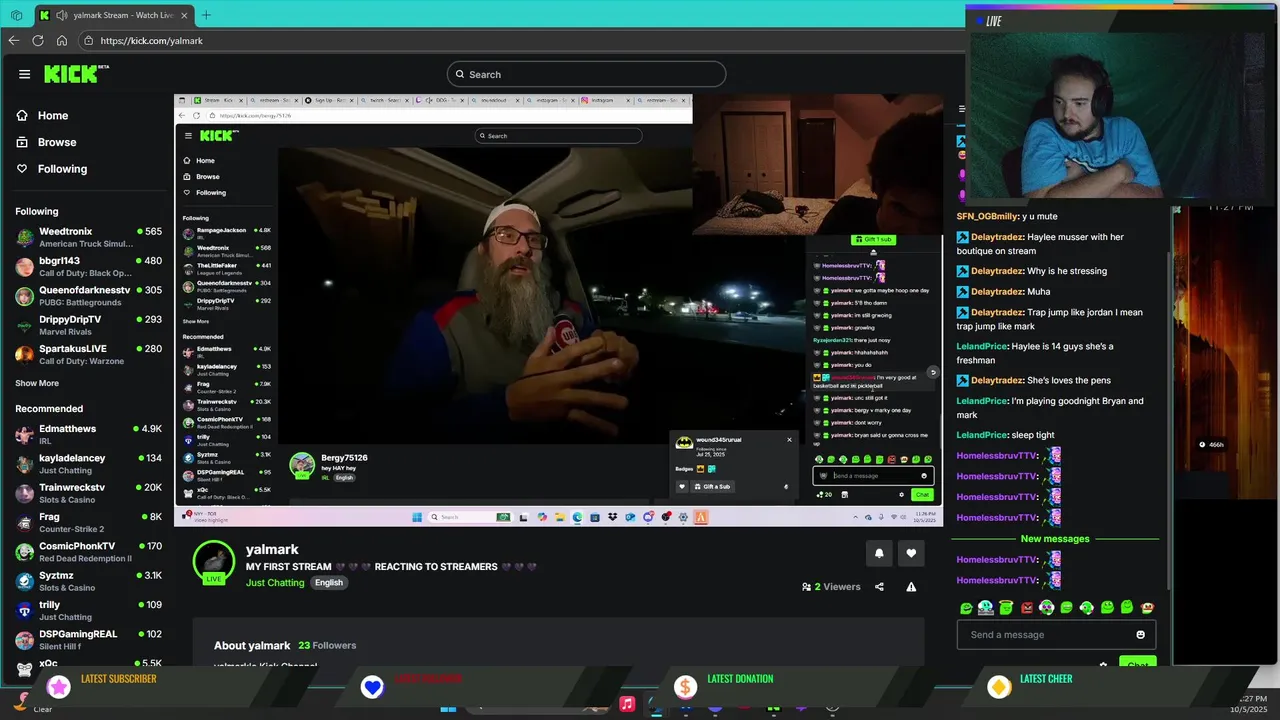This screenshot has height=720, width=1280.
Task: Click the 2 Viewers count
Action: [x=831, y=587]
